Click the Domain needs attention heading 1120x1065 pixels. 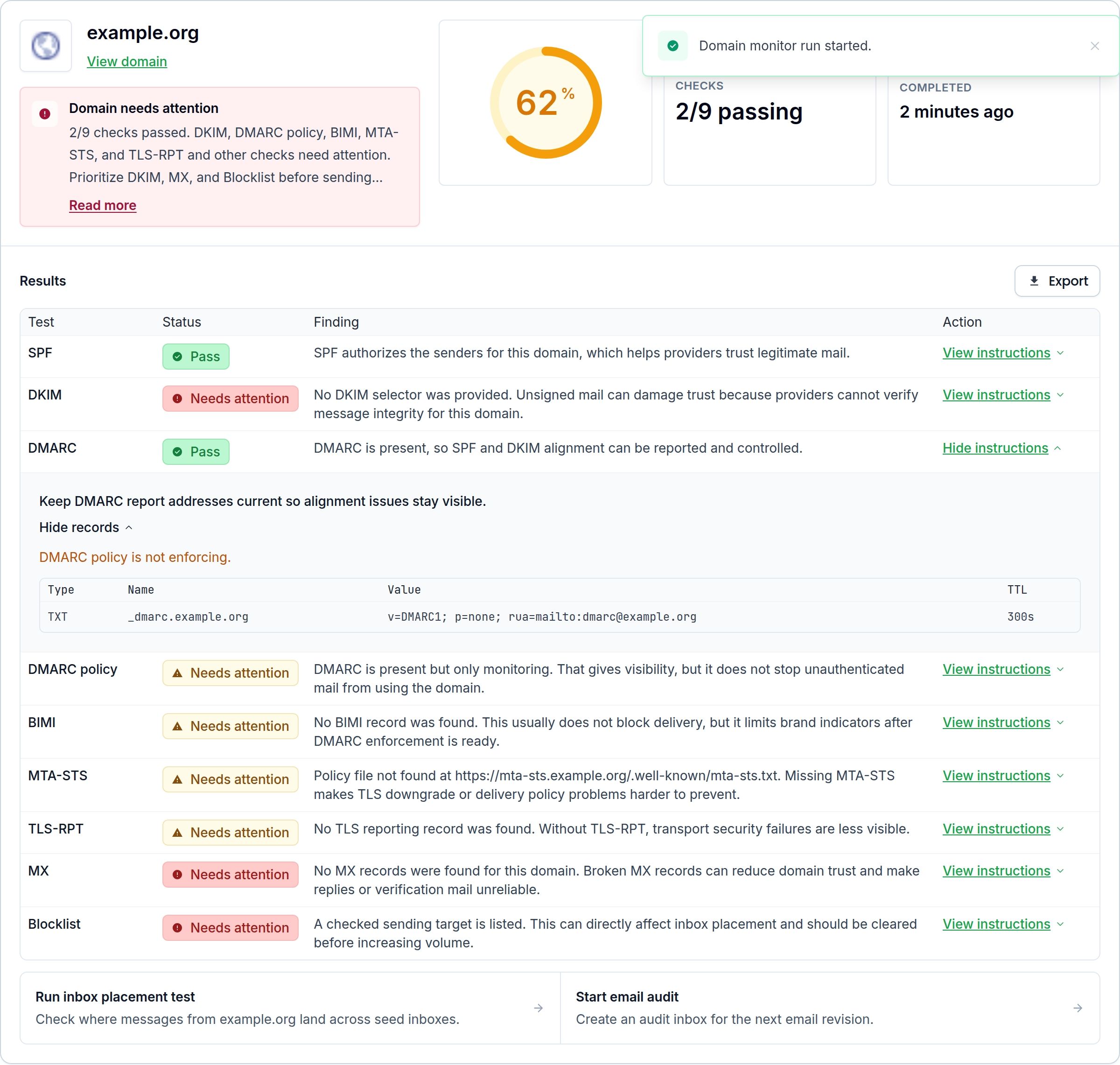pos(144,108)
